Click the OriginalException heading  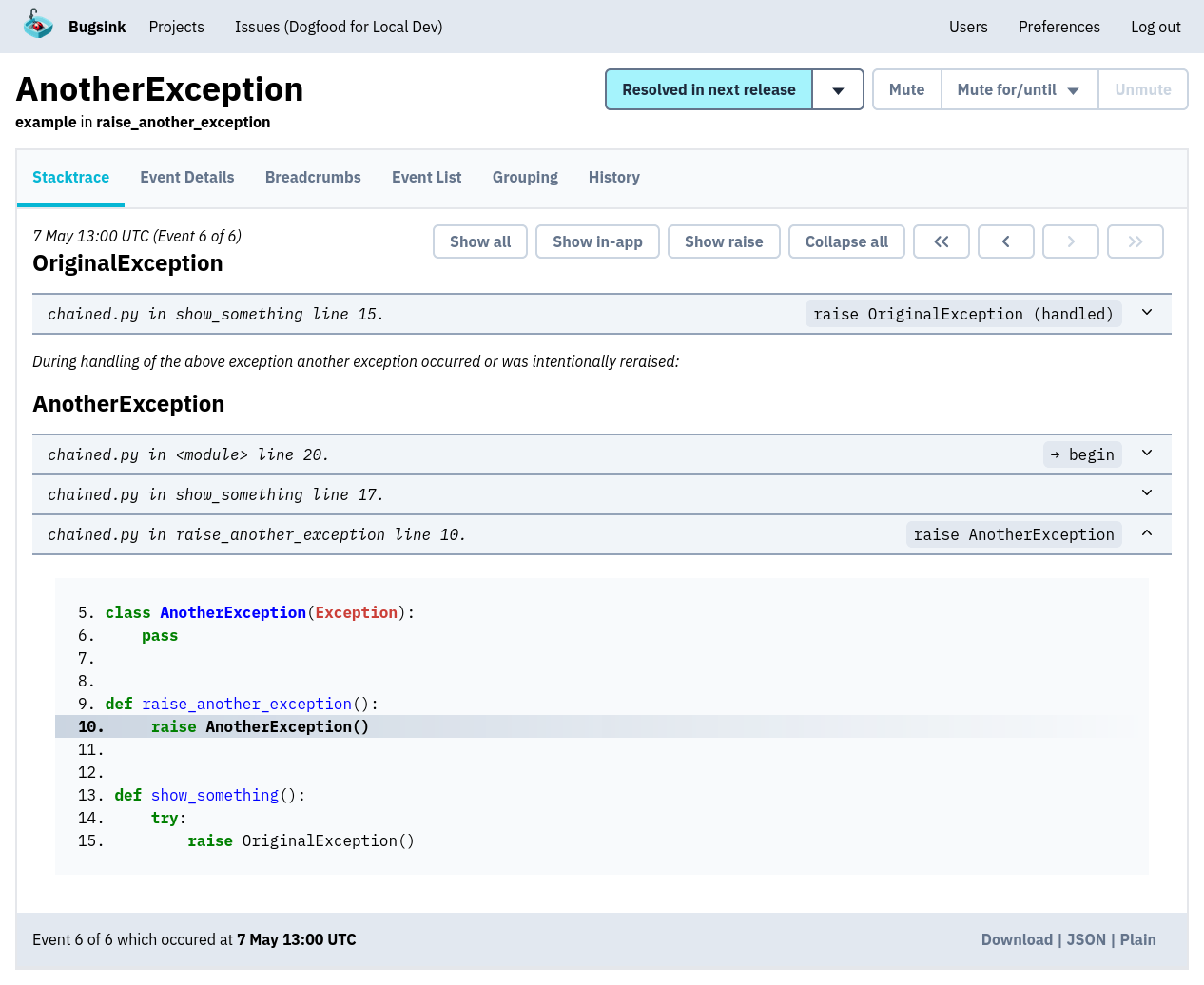[x=127, y=263]
